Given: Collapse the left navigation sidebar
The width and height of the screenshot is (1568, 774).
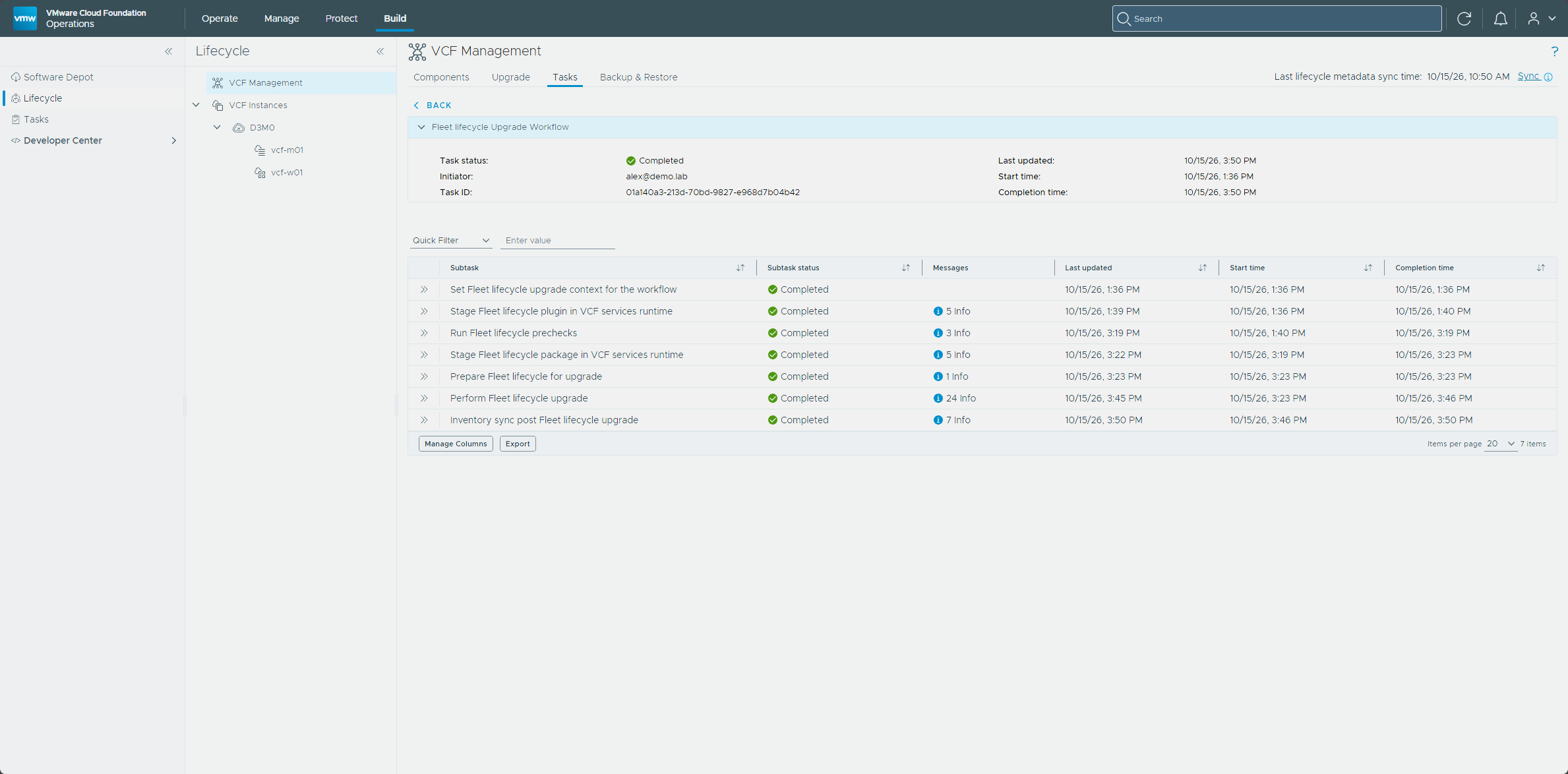Looking at the screenshot, I should coord(169,51).
